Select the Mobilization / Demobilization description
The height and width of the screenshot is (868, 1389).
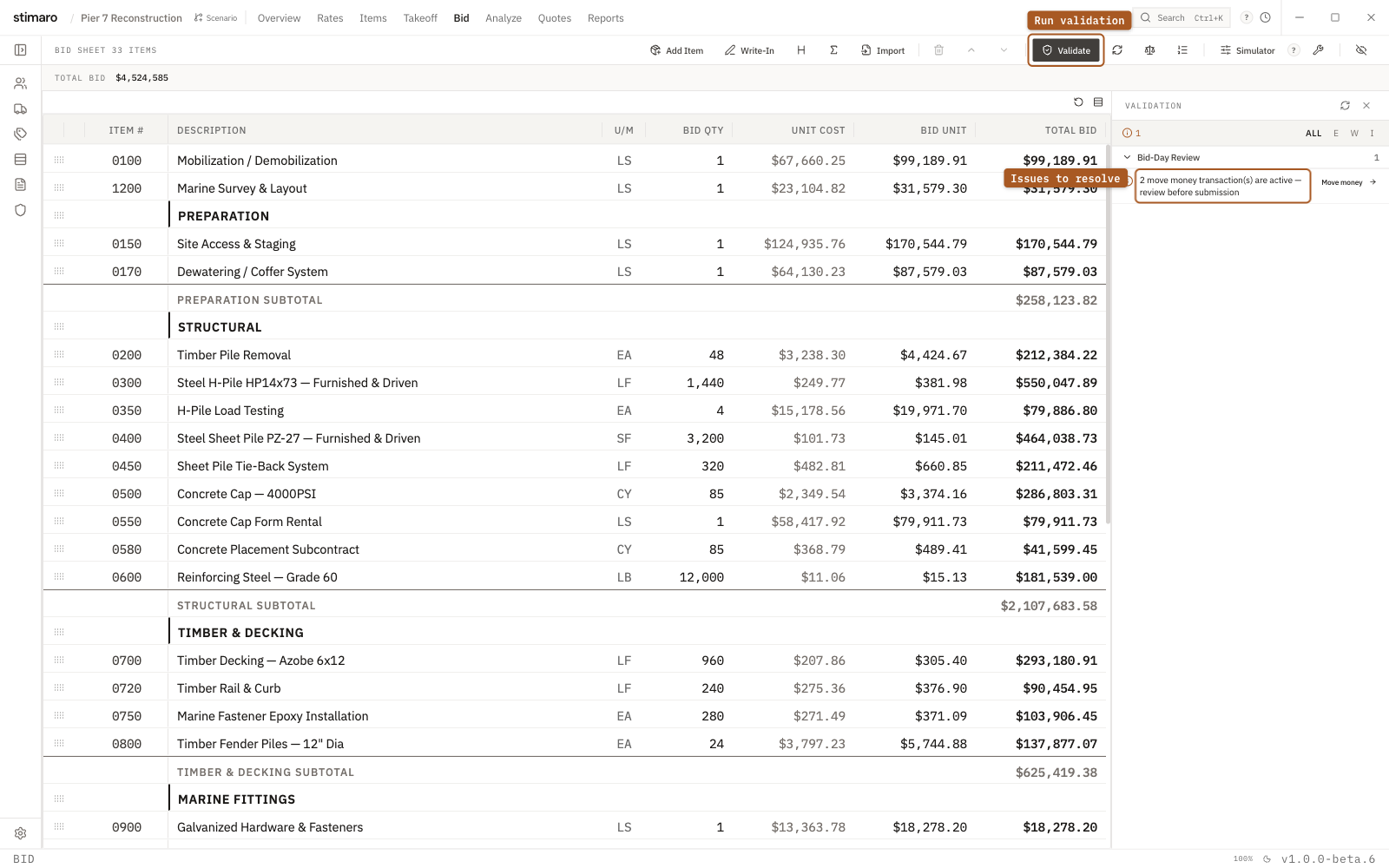pos(257,161)
